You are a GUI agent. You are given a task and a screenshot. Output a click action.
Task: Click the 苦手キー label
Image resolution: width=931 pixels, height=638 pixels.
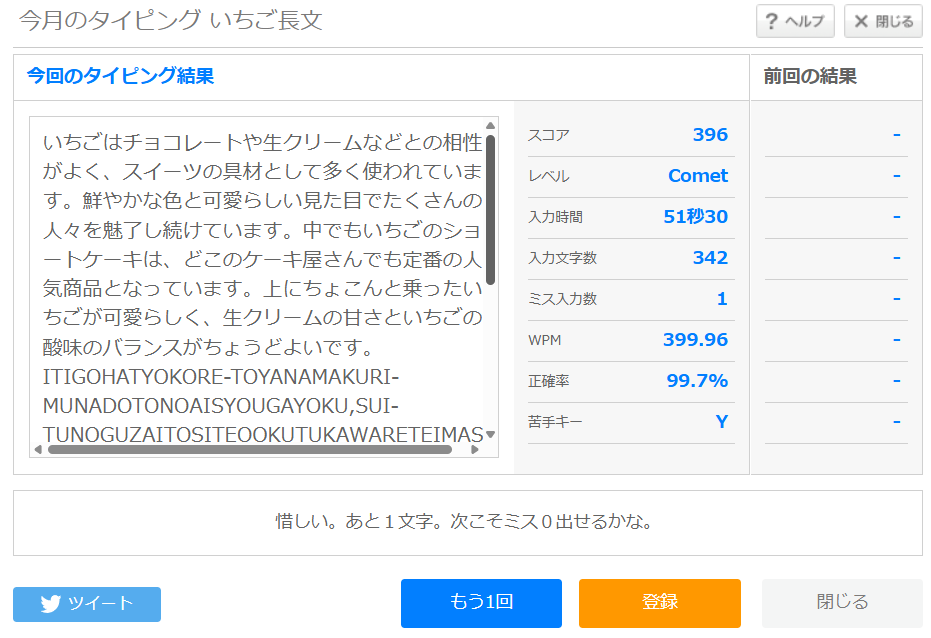point(555,422)
